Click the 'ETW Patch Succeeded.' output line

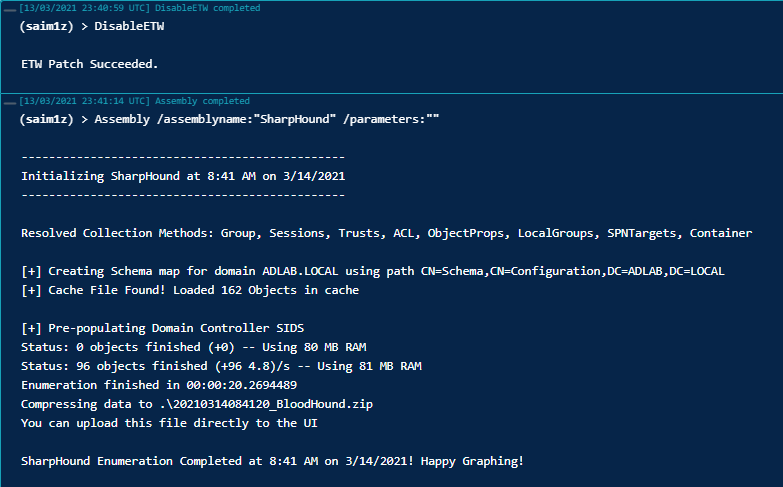tap(89, 63)
